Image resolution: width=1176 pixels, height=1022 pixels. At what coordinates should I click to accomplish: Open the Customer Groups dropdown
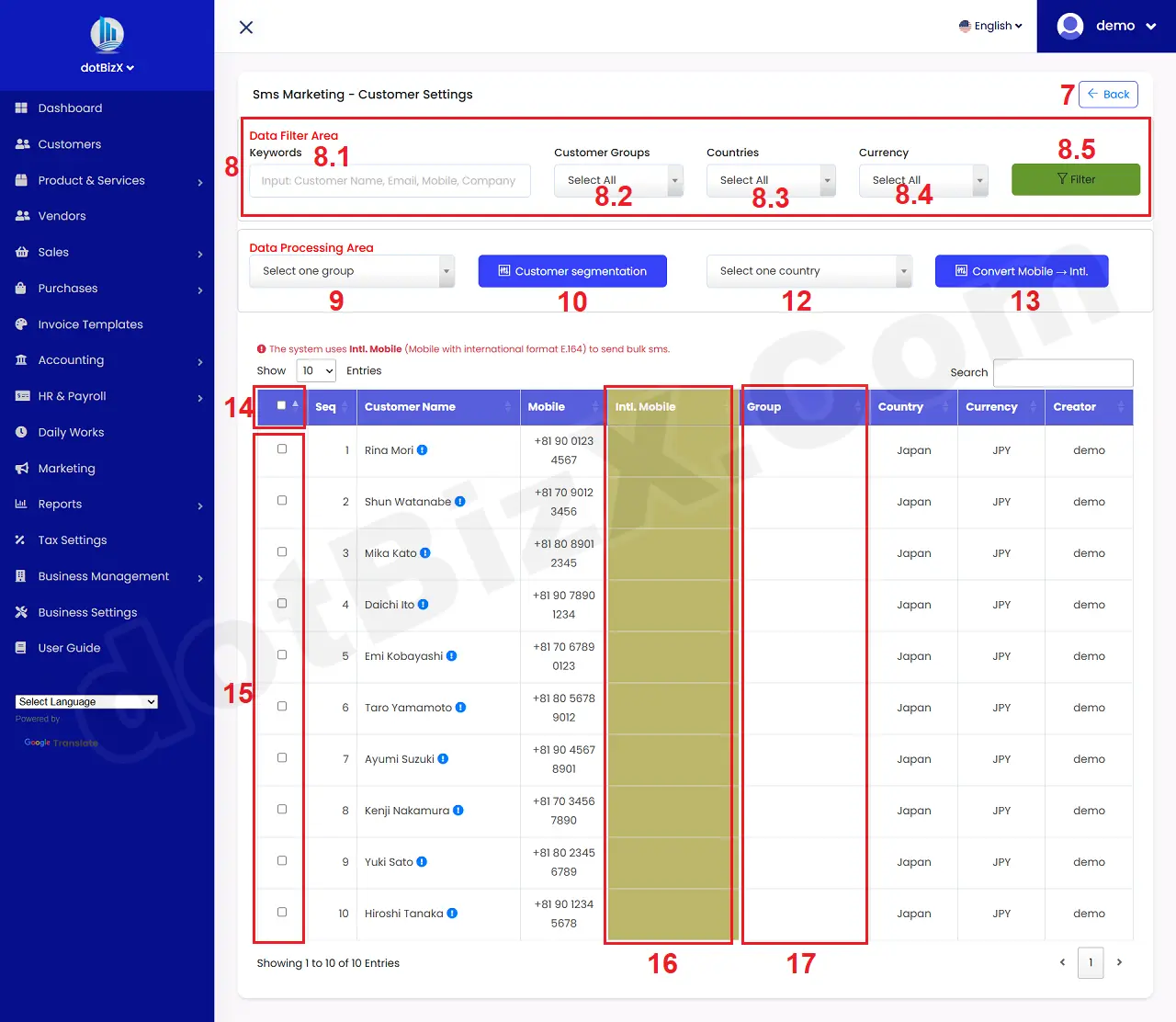coord(618,180)
